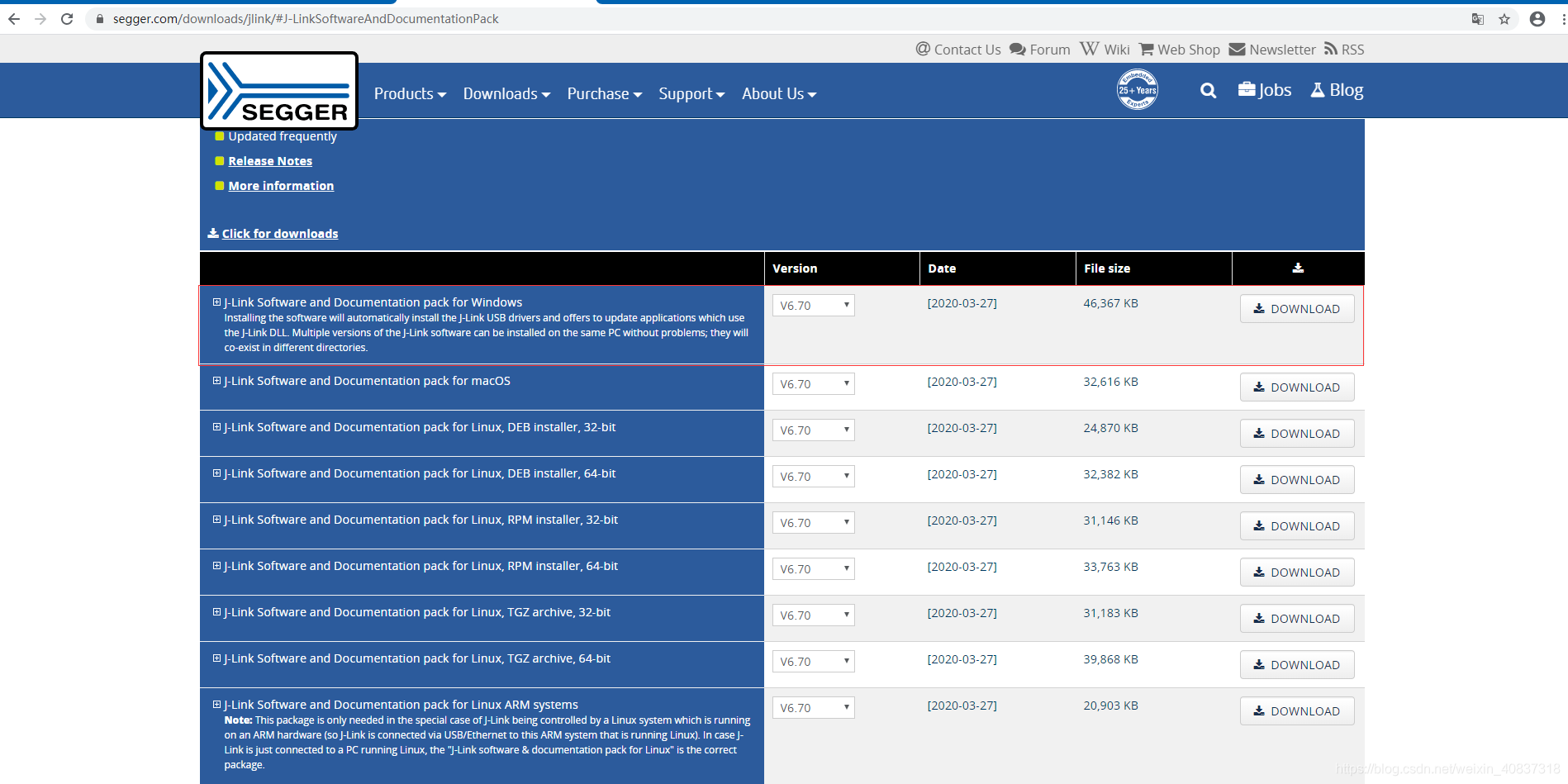Open version dropdown for RPM 32-bit
Viewport: 1568px width, 784px height.
(x=814, y=523)
